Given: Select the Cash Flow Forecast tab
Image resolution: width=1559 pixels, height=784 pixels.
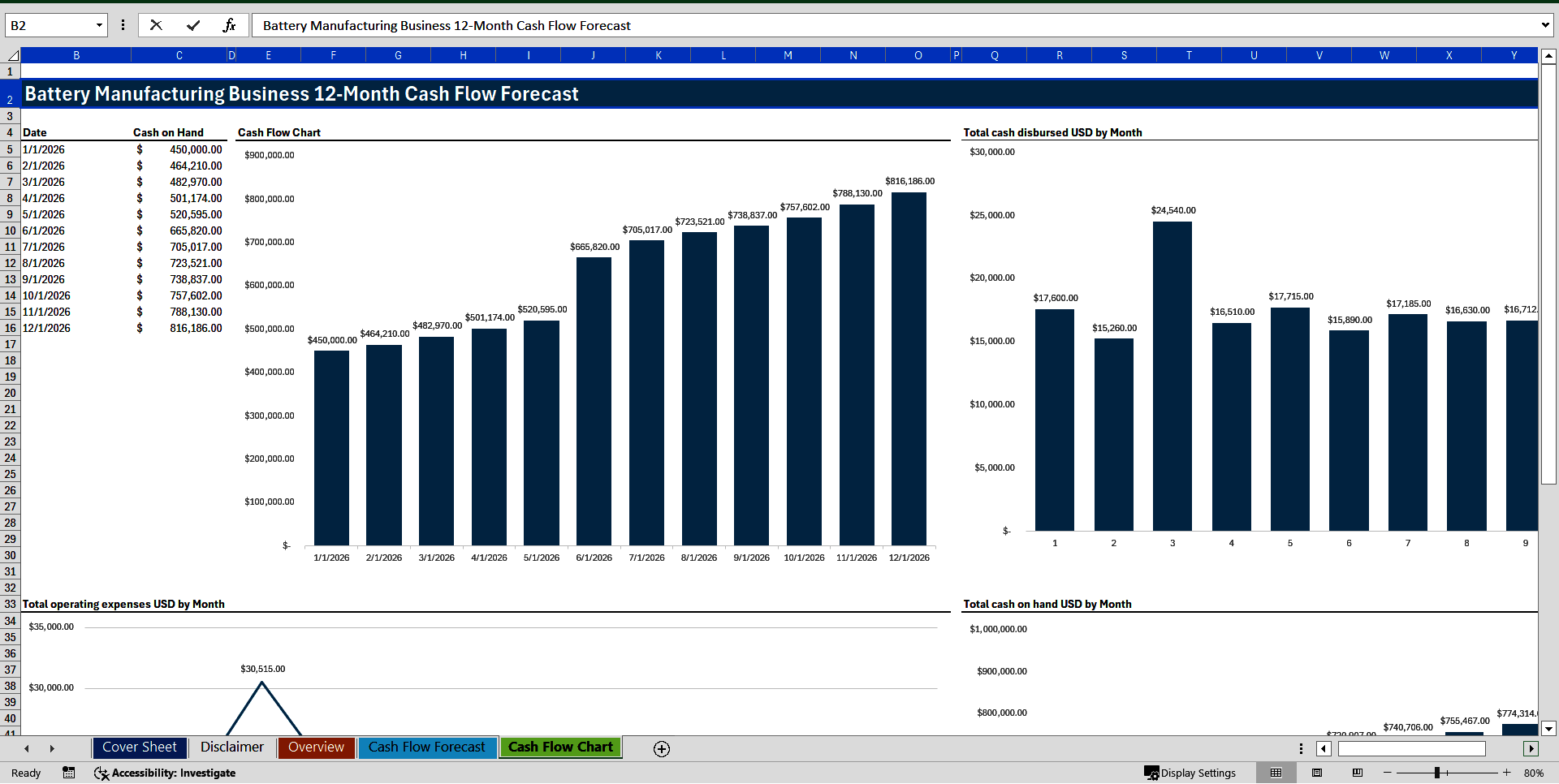Looking at the screenshot, I should click(x=427, y=747).
